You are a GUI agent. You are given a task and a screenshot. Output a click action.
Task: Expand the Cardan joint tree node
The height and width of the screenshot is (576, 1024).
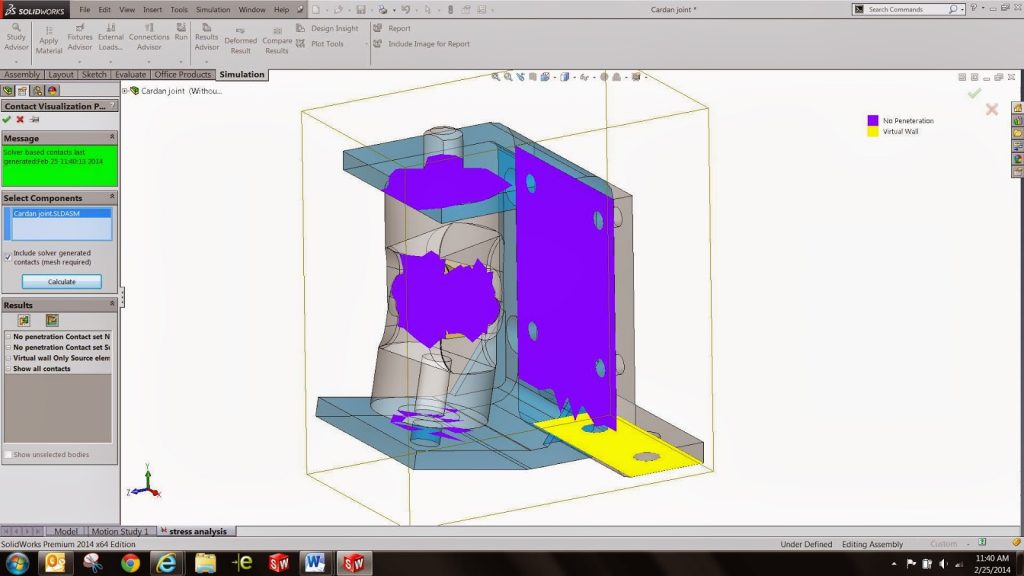point(125,90)
